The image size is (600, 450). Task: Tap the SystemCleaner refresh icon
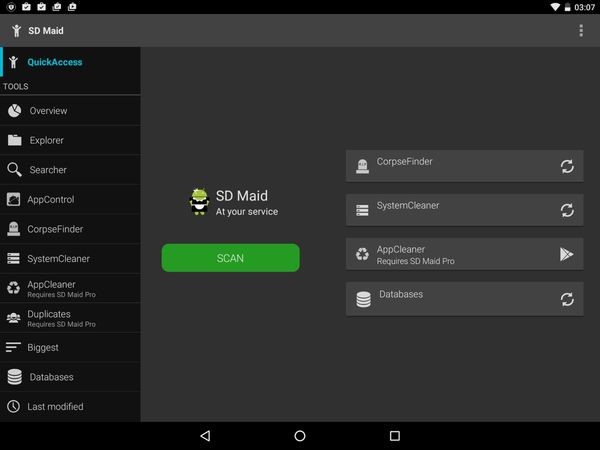(x=566, y=210)
